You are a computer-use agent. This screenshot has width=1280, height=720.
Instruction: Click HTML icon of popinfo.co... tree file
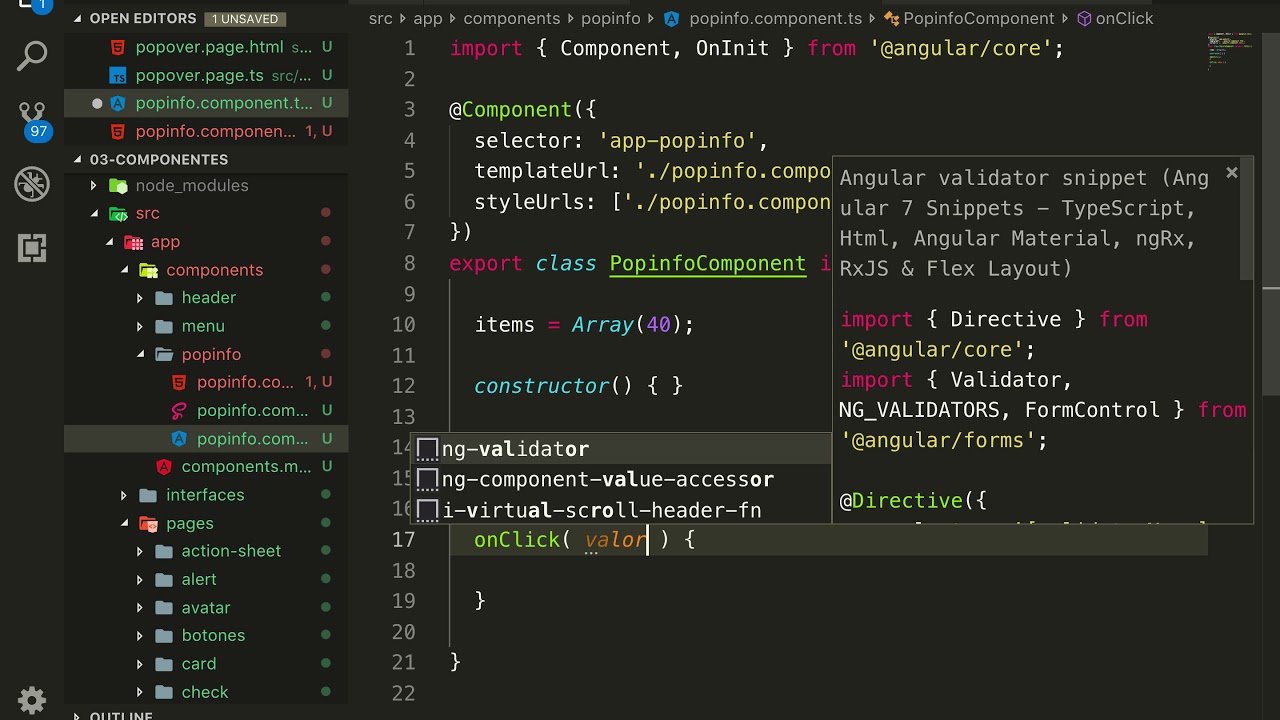(179, 382)
